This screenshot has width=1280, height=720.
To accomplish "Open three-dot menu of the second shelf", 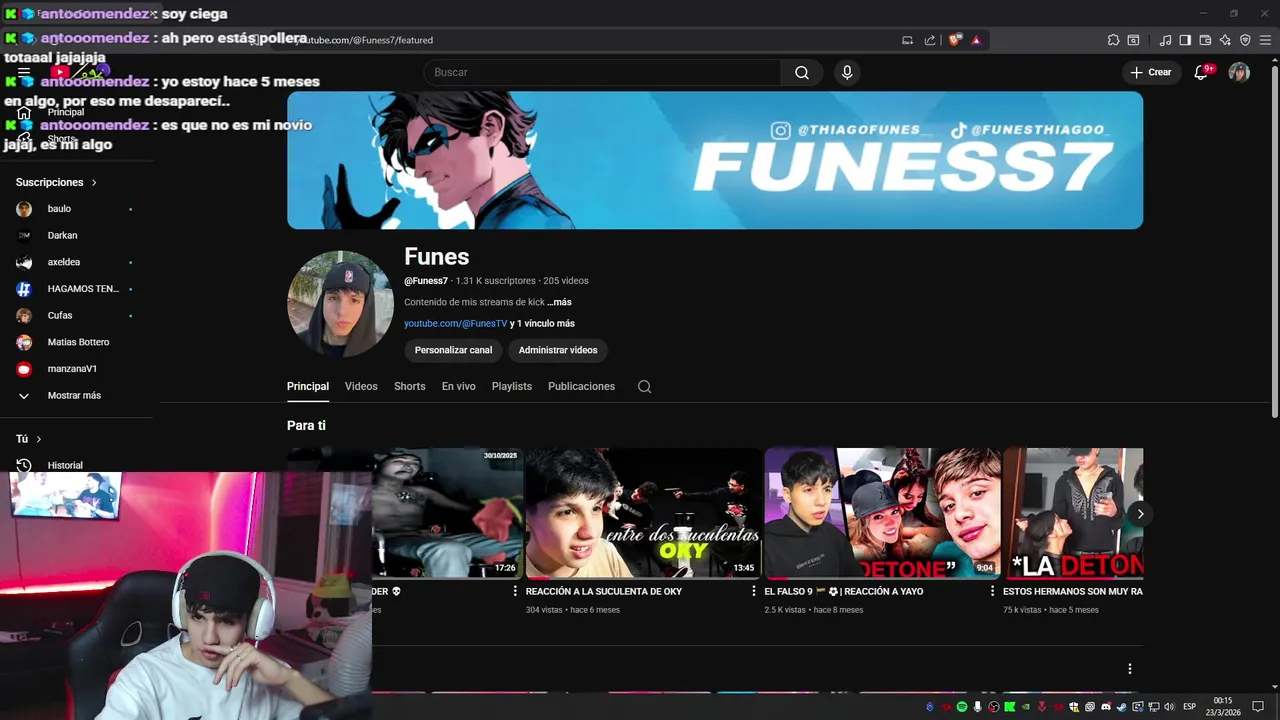I will [x=1130, y=669].
